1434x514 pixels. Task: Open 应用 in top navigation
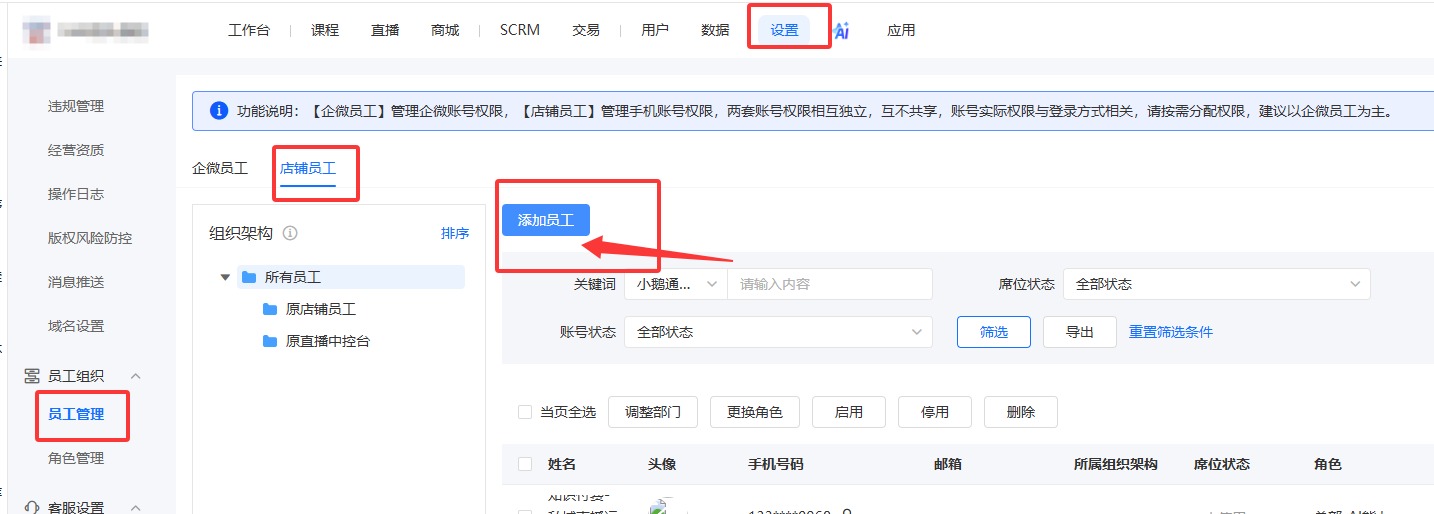[x=901, y=30]
